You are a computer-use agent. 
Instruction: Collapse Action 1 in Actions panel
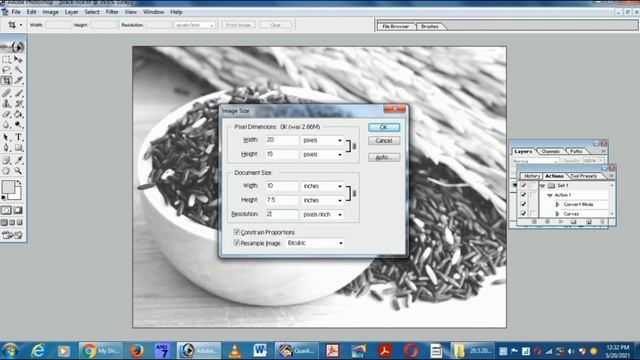549,195
